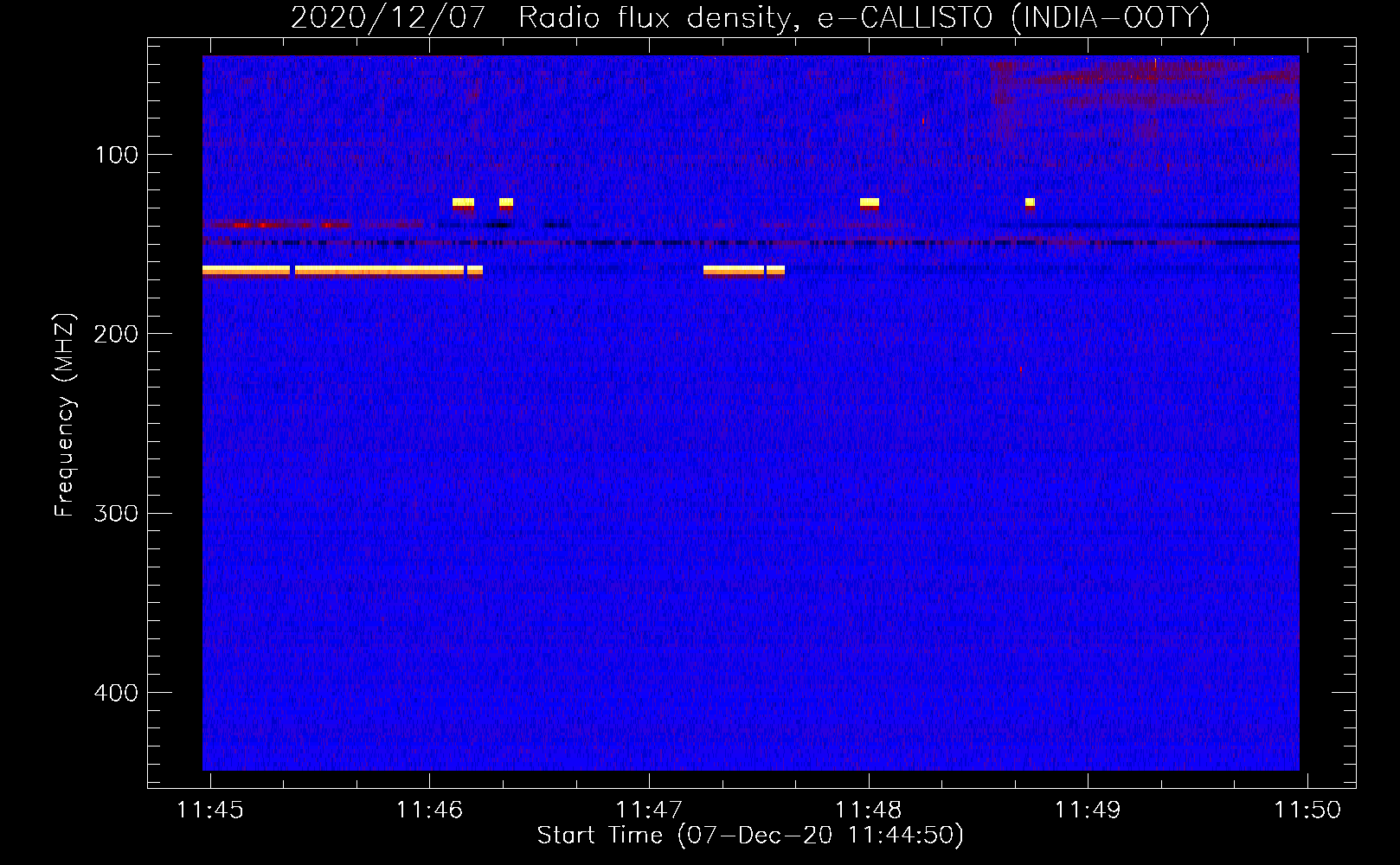Screen dimensions: 1400x865
Task: Click the 100 frequency tick label
Action: point(117,155)
